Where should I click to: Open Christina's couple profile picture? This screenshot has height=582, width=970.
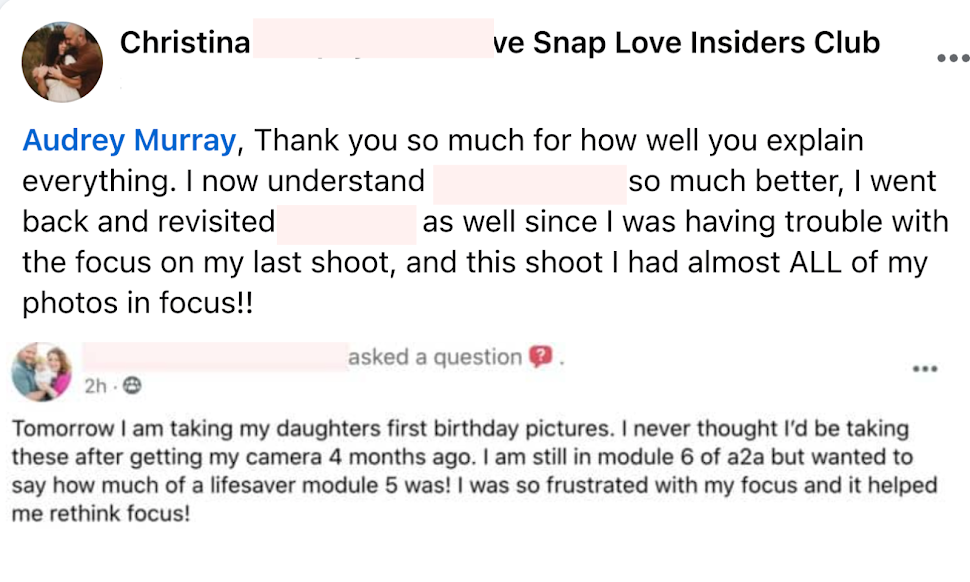tap(61, 61)
